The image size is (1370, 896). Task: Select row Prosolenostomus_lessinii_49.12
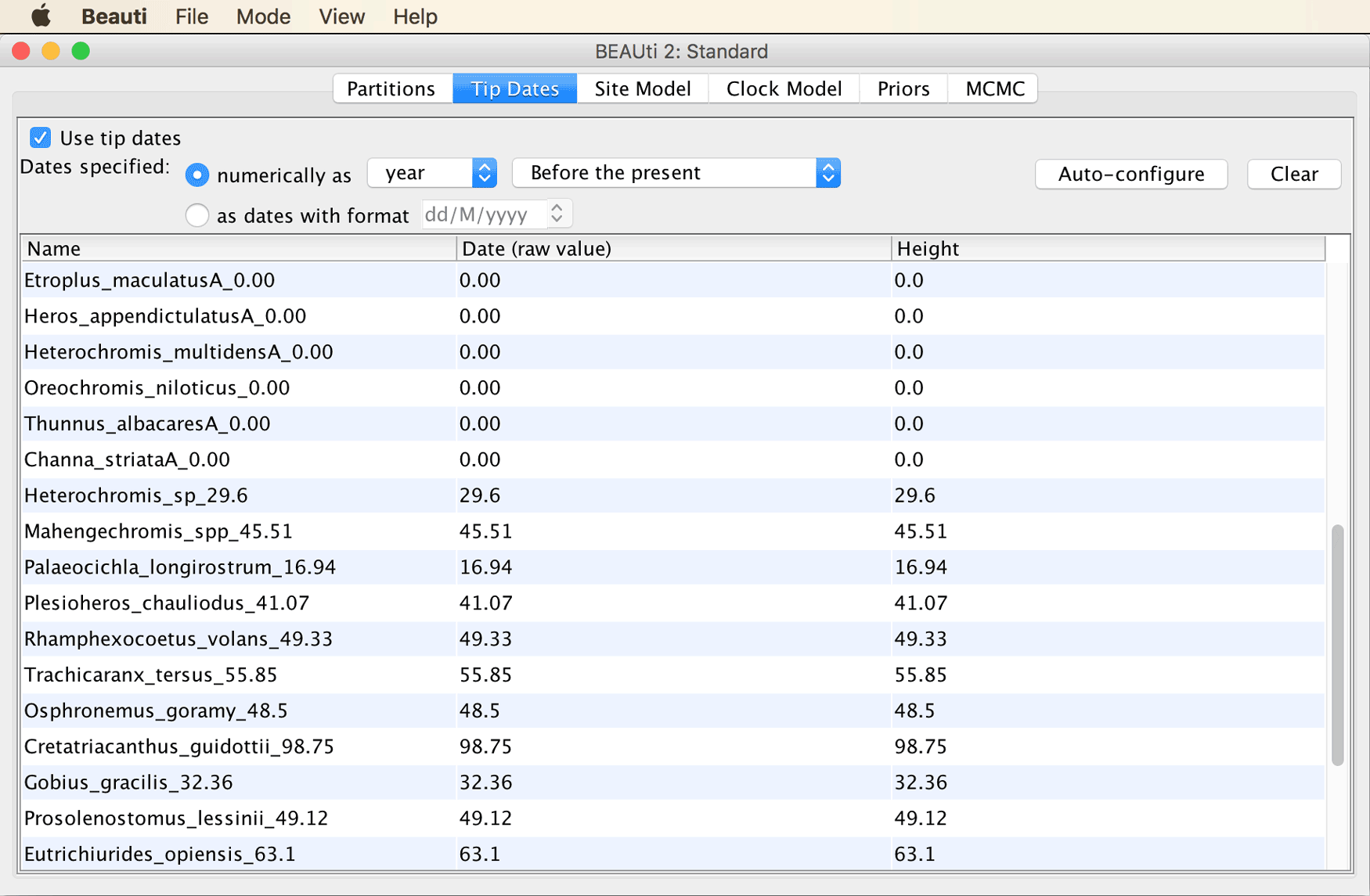coord(673,819)
